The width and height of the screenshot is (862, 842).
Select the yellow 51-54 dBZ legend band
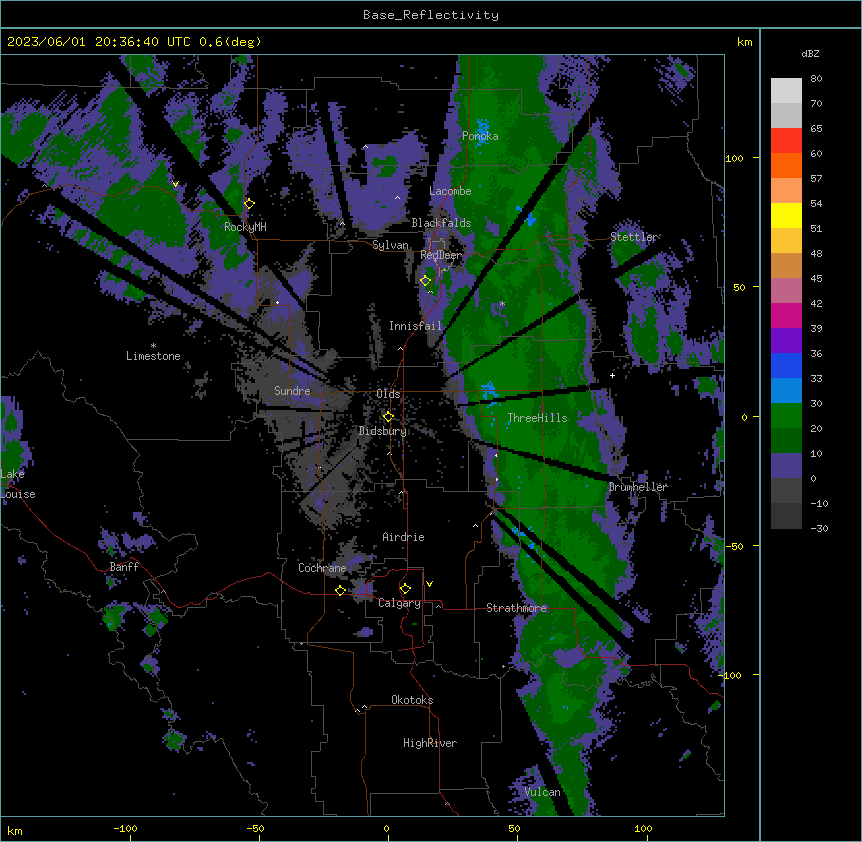pyautogui.click(x=786, y=215)
